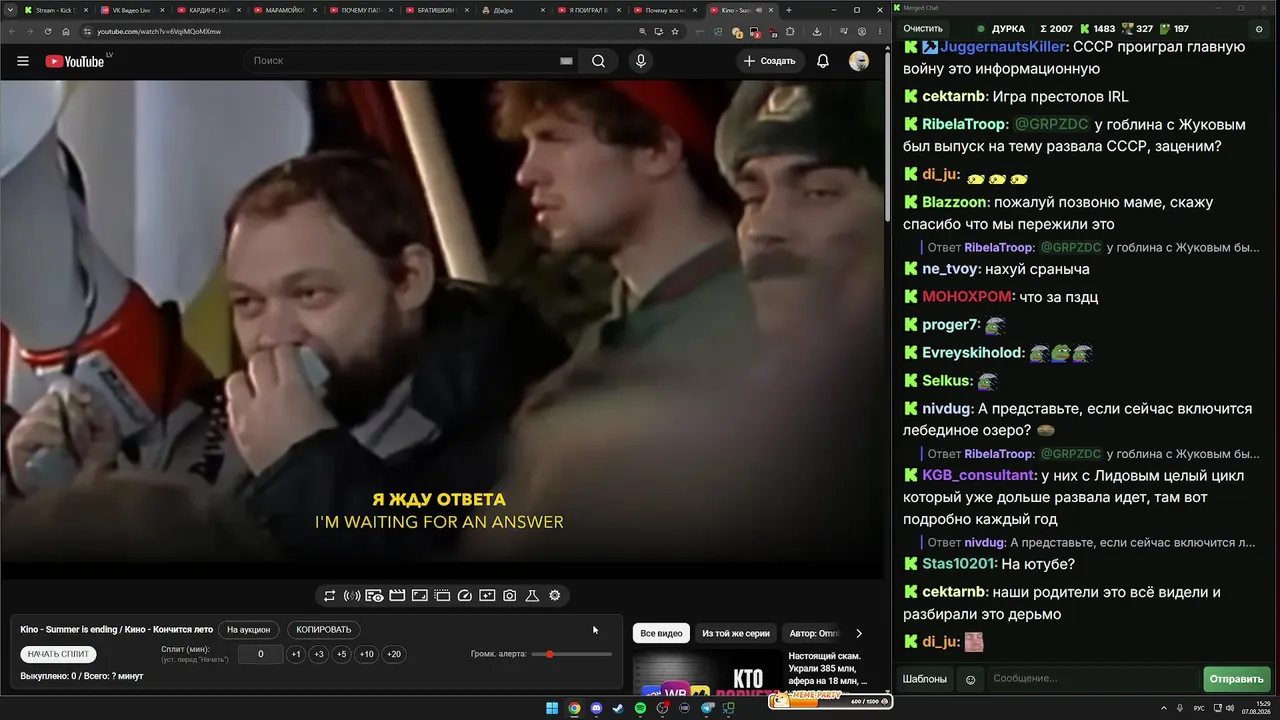Click the Создать create button
The width and height of the screenshot is (1280, 720).
pos(770,61)
